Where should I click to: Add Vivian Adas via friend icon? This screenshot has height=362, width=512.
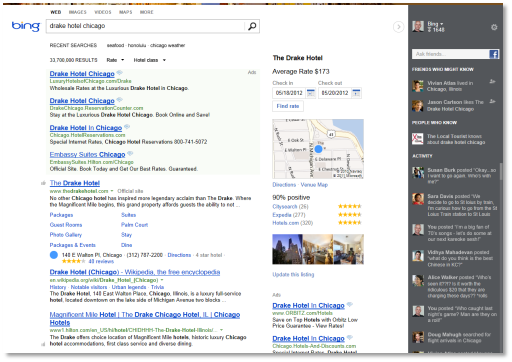coord(492,81)
